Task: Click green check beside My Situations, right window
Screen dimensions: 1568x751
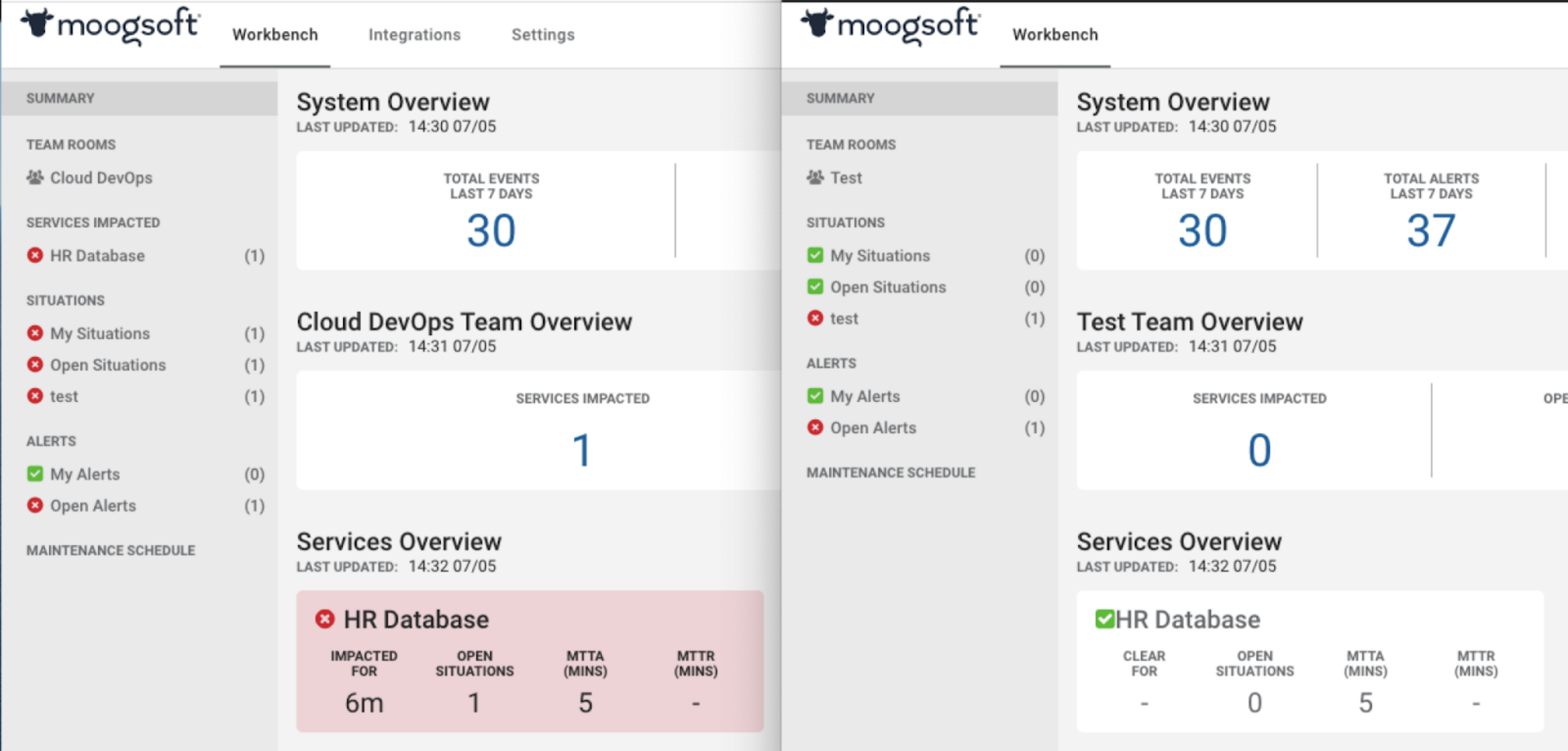Action: [816, 255]
